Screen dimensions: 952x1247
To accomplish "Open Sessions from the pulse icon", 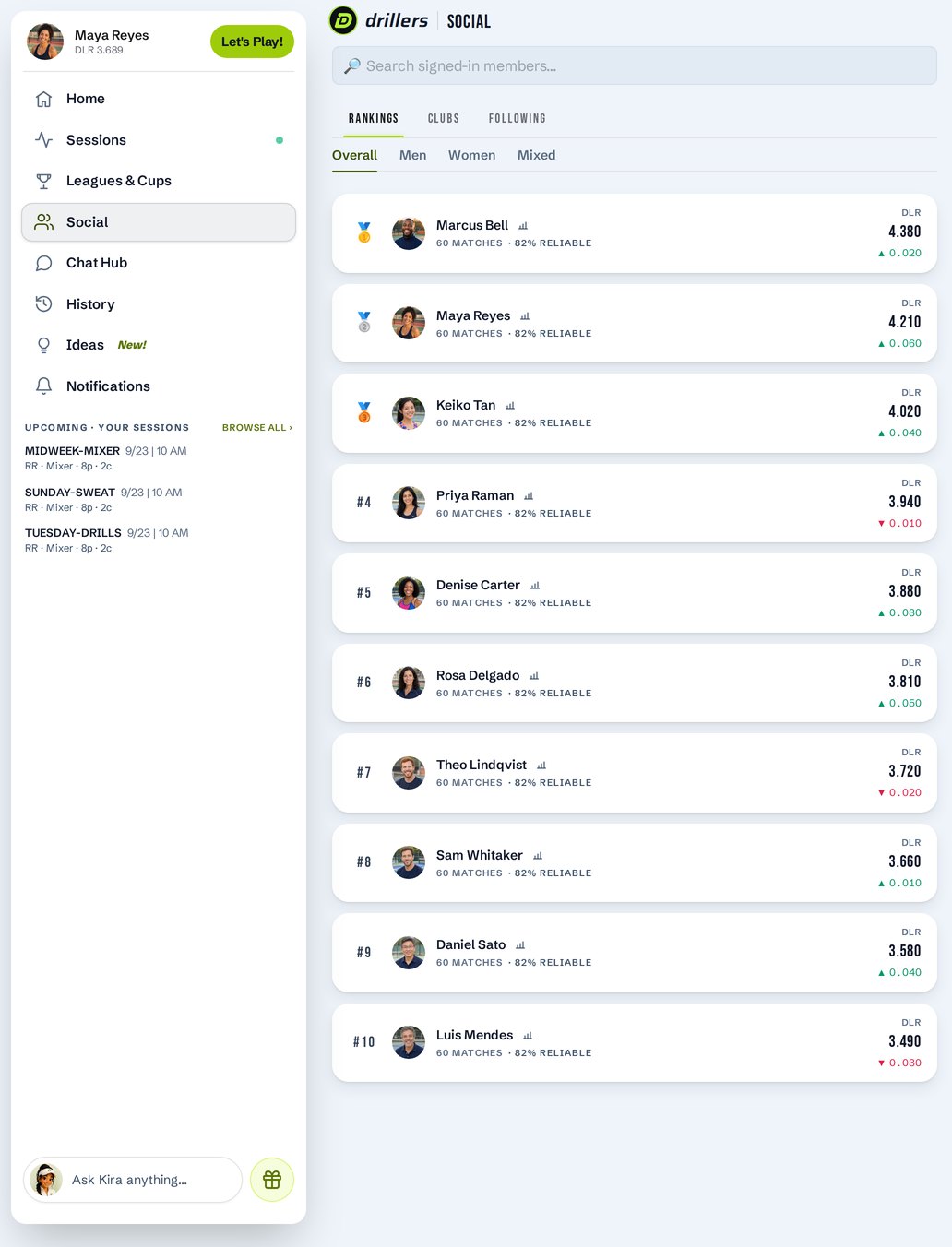I will (x=43, y=140).
